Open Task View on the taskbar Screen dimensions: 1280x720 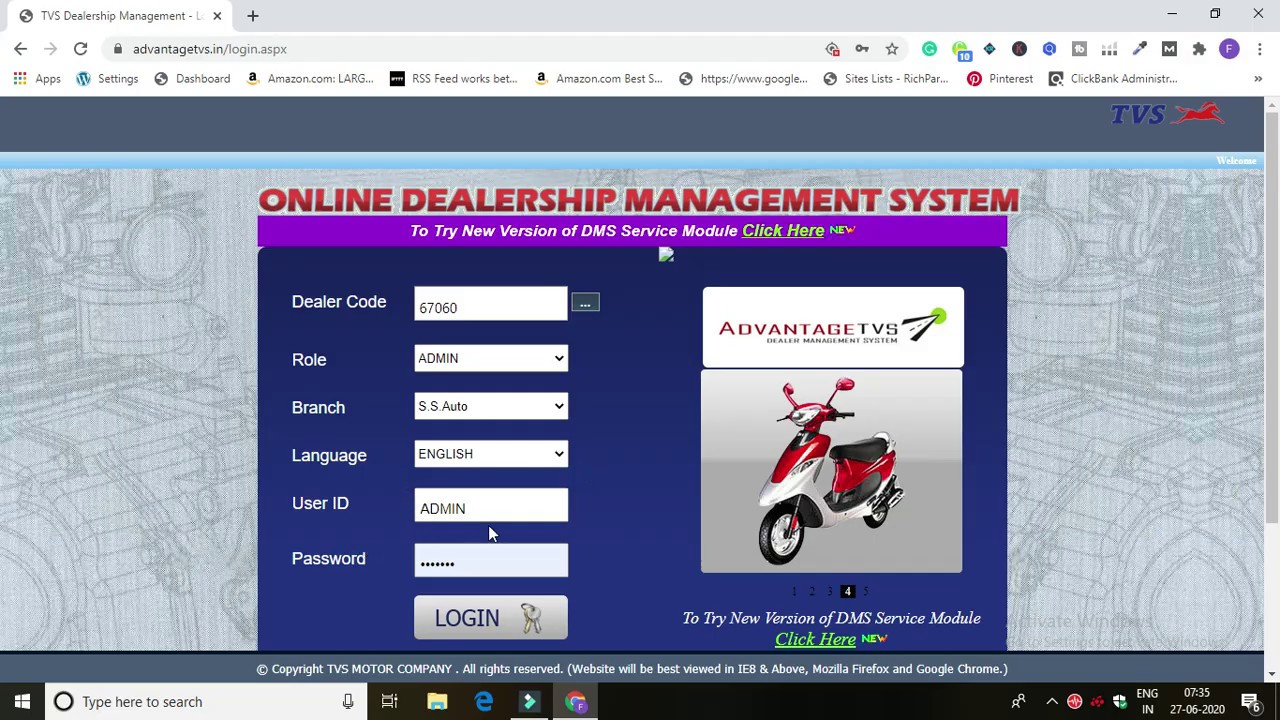coord(389,702)
